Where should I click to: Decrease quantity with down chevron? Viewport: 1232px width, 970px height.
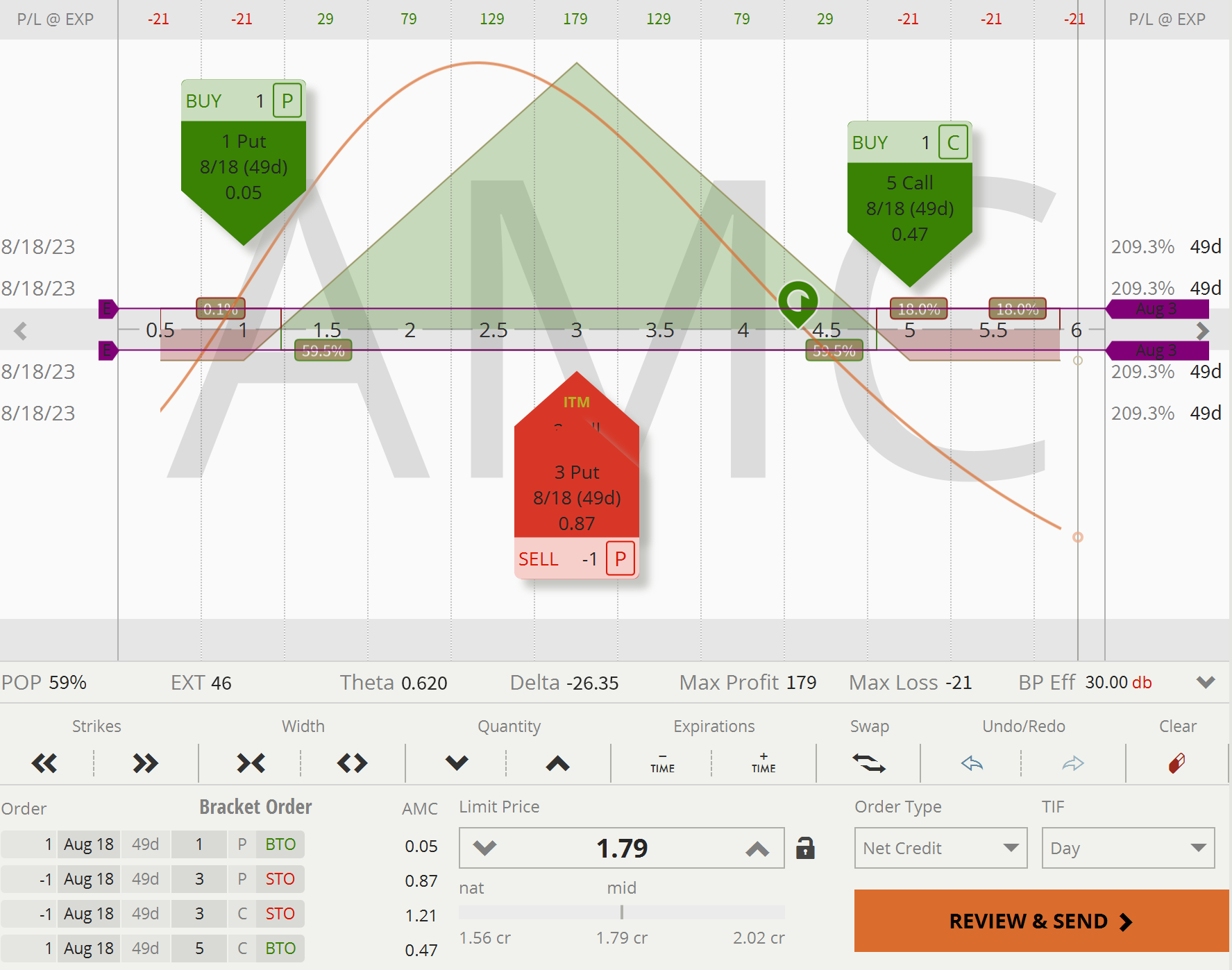(x=457, y=764)
